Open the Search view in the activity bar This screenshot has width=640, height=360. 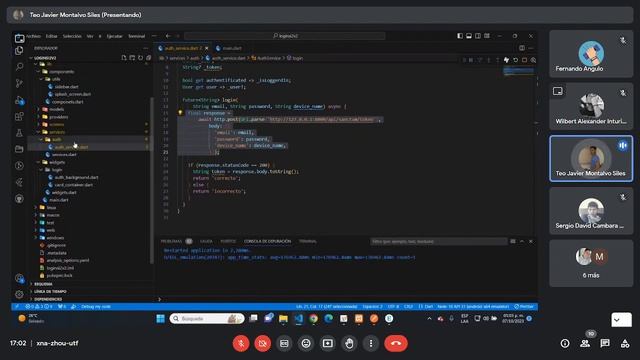click(x=19, y=67)
